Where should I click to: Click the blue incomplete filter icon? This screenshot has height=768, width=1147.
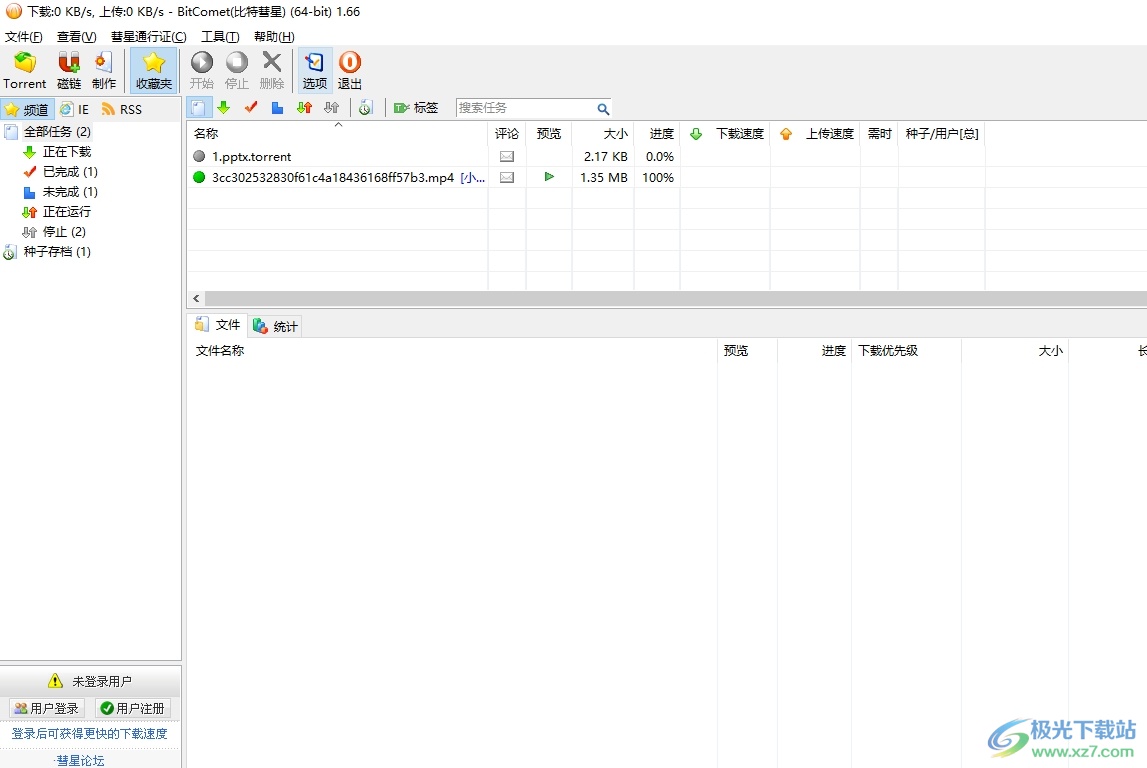tap(277, 108)
